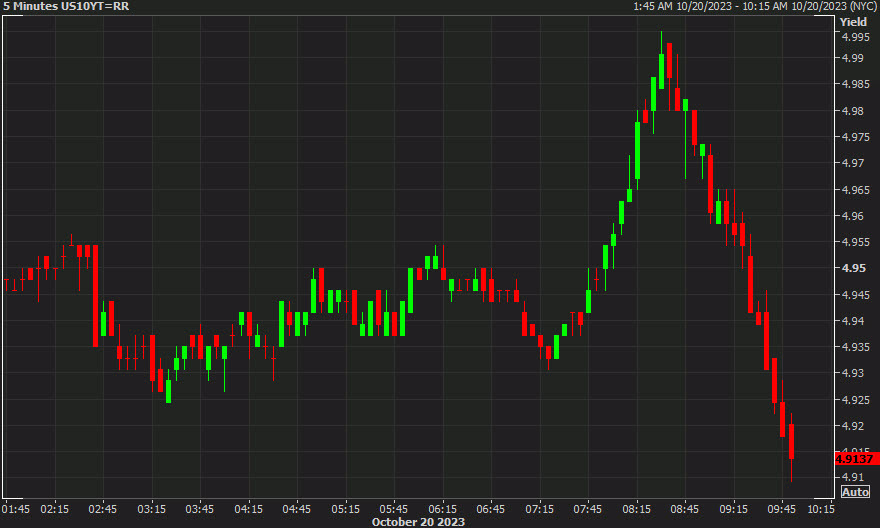Click the 4.97 yield axis value

point(852,163)
